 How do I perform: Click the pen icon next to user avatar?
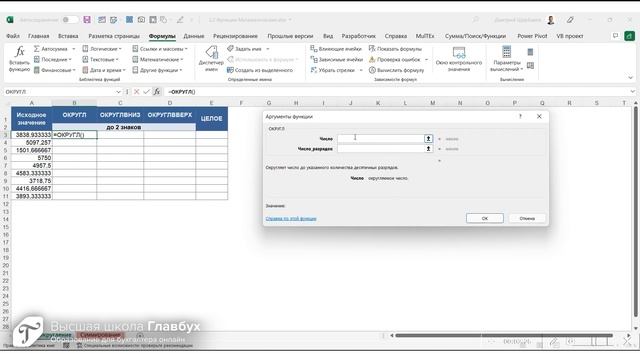[570, 20]
